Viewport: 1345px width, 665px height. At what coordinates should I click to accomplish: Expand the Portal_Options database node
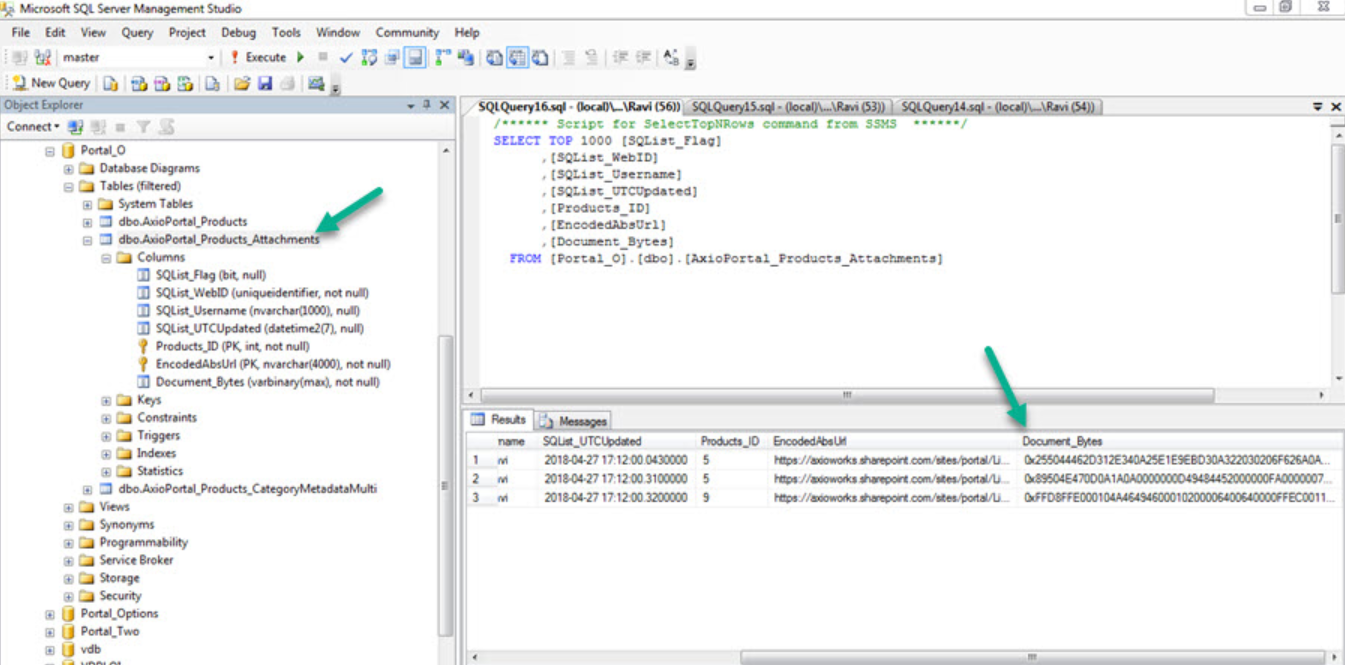click(50, 615)
